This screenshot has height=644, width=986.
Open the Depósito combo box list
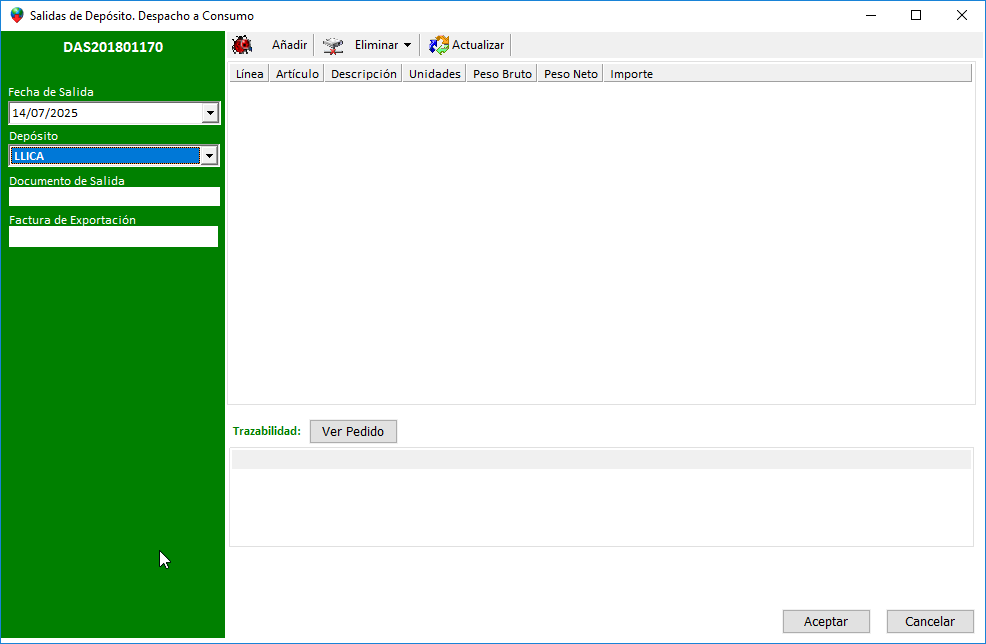(209, 156)
